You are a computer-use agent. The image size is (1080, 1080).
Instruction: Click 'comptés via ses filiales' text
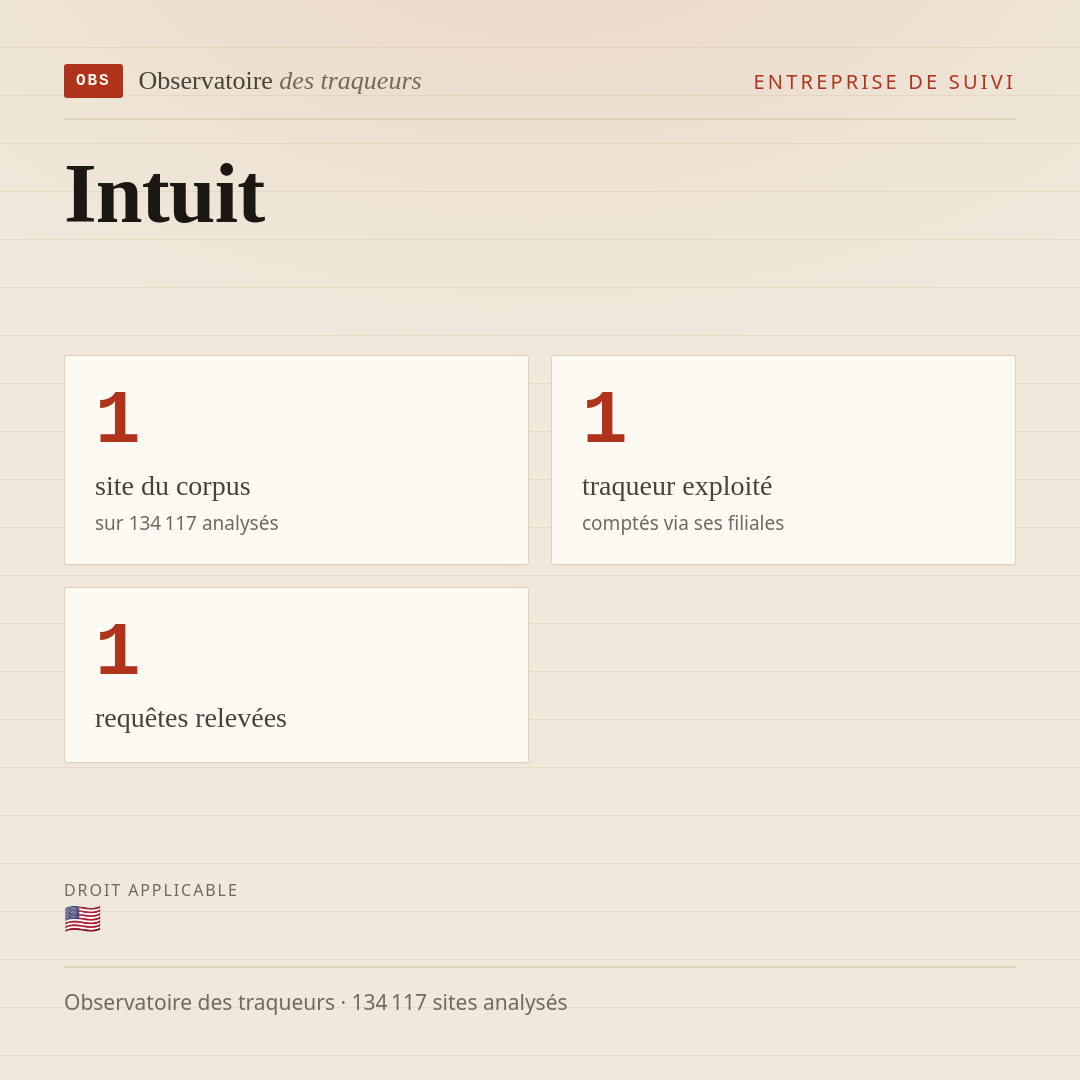tap(683, 523)
